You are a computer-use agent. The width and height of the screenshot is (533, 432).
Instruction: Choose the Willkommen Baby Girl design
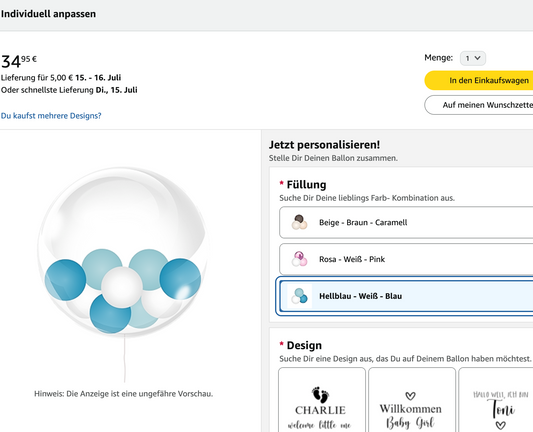point(412,400)
